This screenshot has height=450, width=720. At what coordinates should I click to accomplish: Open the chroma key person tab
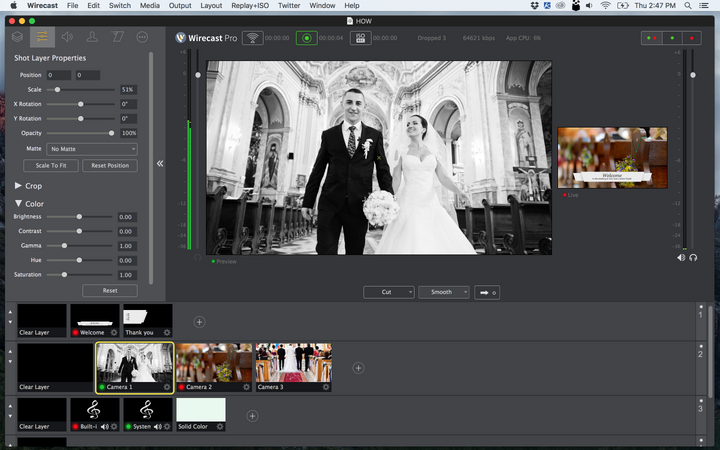point(92,37)
